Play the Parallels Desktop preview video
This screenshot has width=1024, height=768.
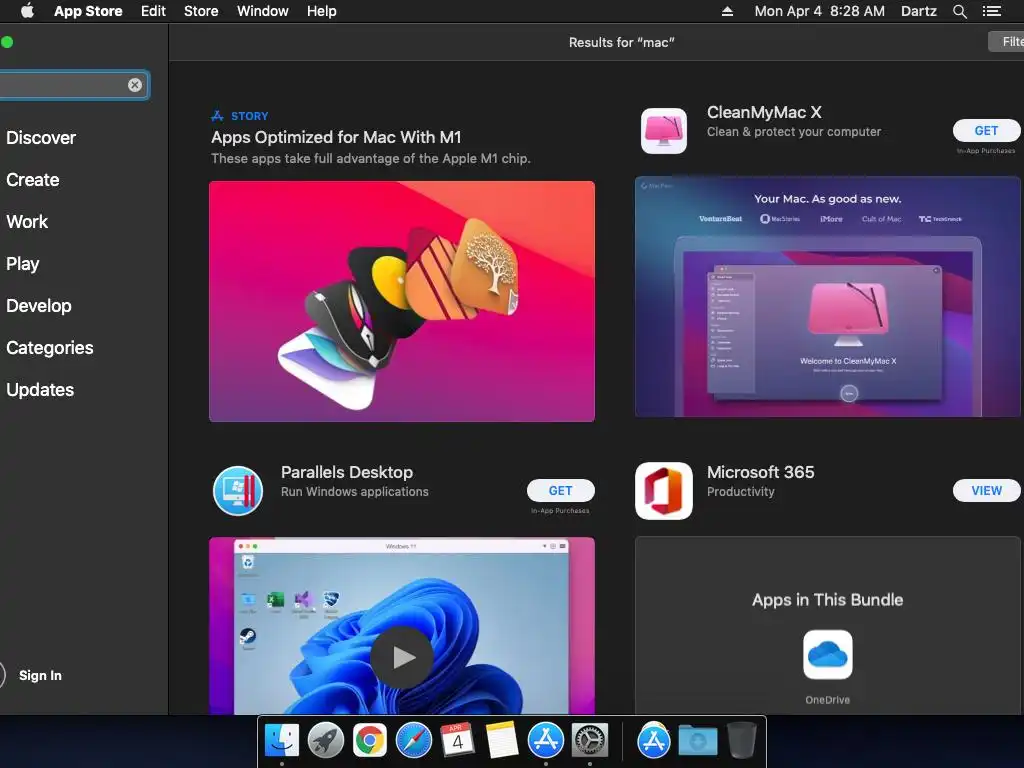click(x=402, y=657)
